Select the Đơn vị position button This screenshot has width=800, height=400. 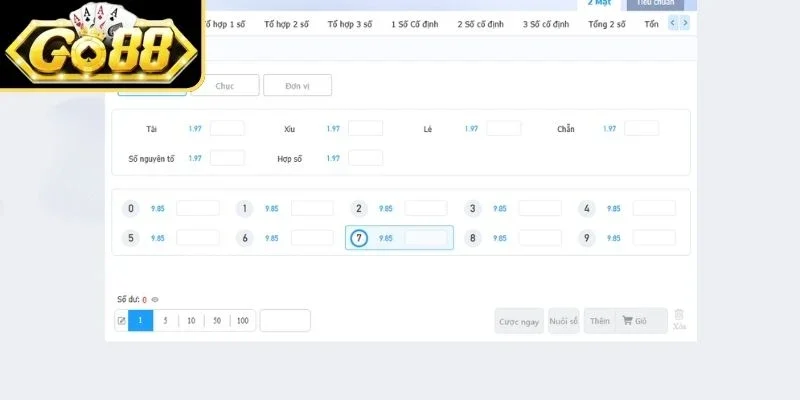coord(297,85)
